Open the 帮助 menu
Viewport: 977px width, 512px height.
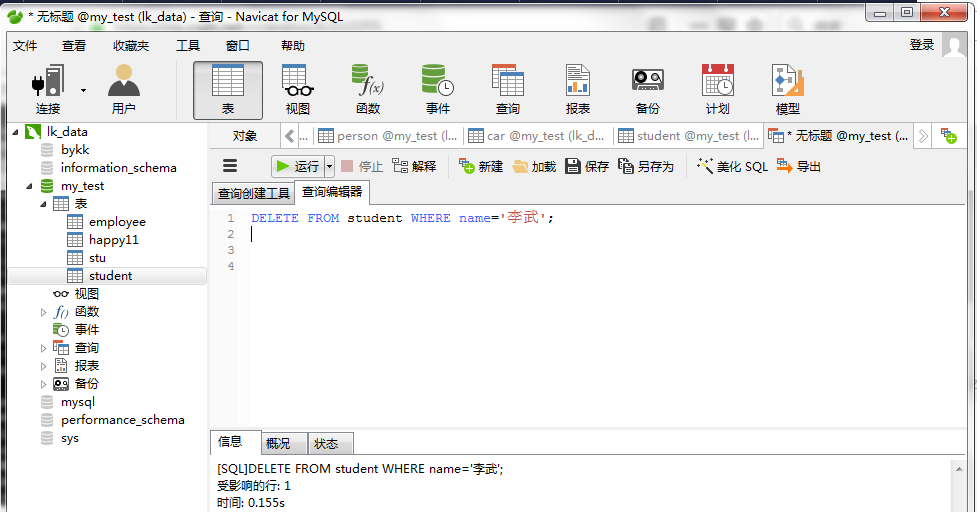293,45
